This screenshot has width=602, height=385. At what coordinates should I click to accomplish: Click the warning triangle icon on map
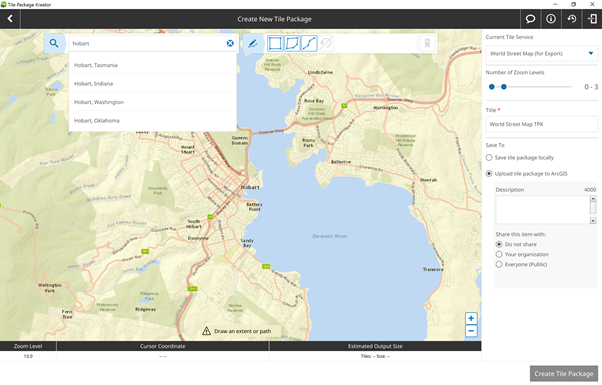point(207,331)
